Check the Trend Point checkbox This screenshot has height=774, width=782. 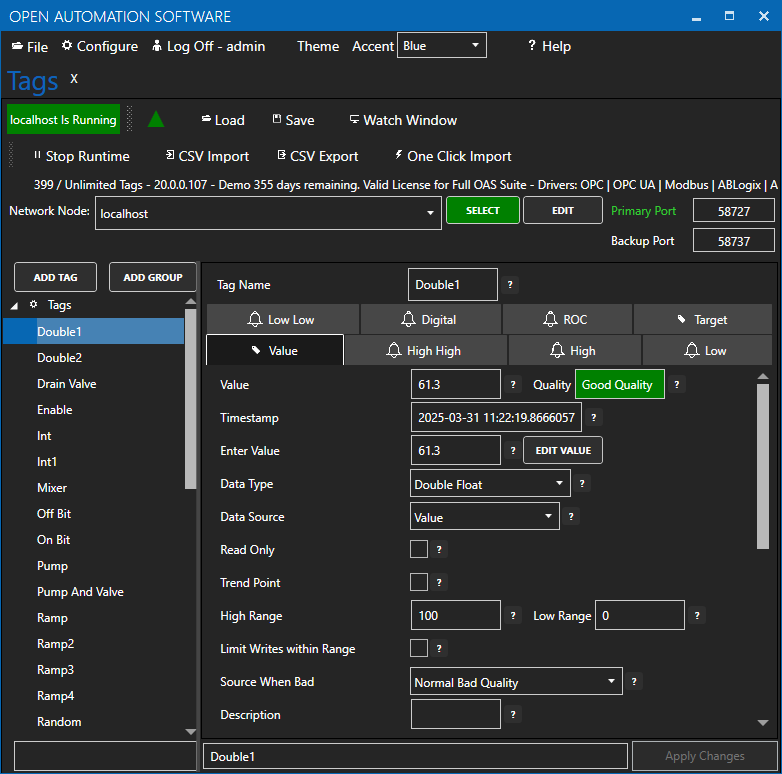click(419, 582)
